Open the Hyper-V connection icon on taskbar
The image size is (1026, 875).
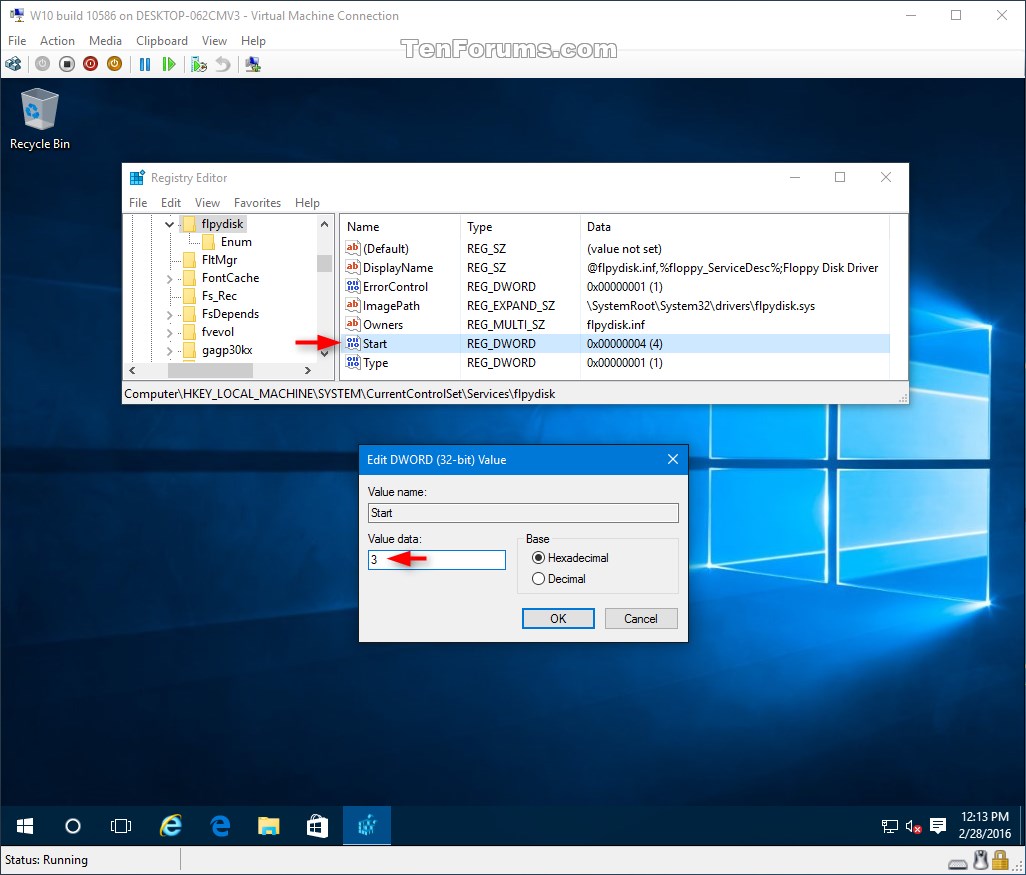[366, 826]
